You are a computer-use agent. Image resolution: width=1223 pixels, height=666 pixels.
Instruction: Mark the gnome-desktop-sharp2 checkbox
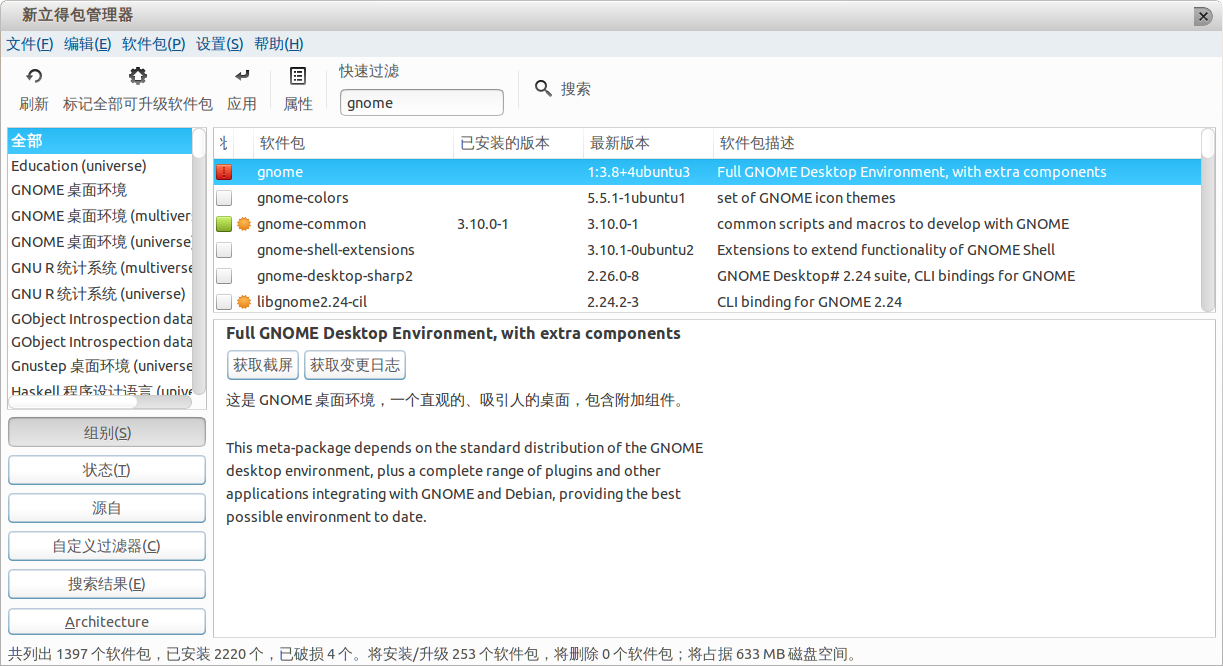[224, 276]
